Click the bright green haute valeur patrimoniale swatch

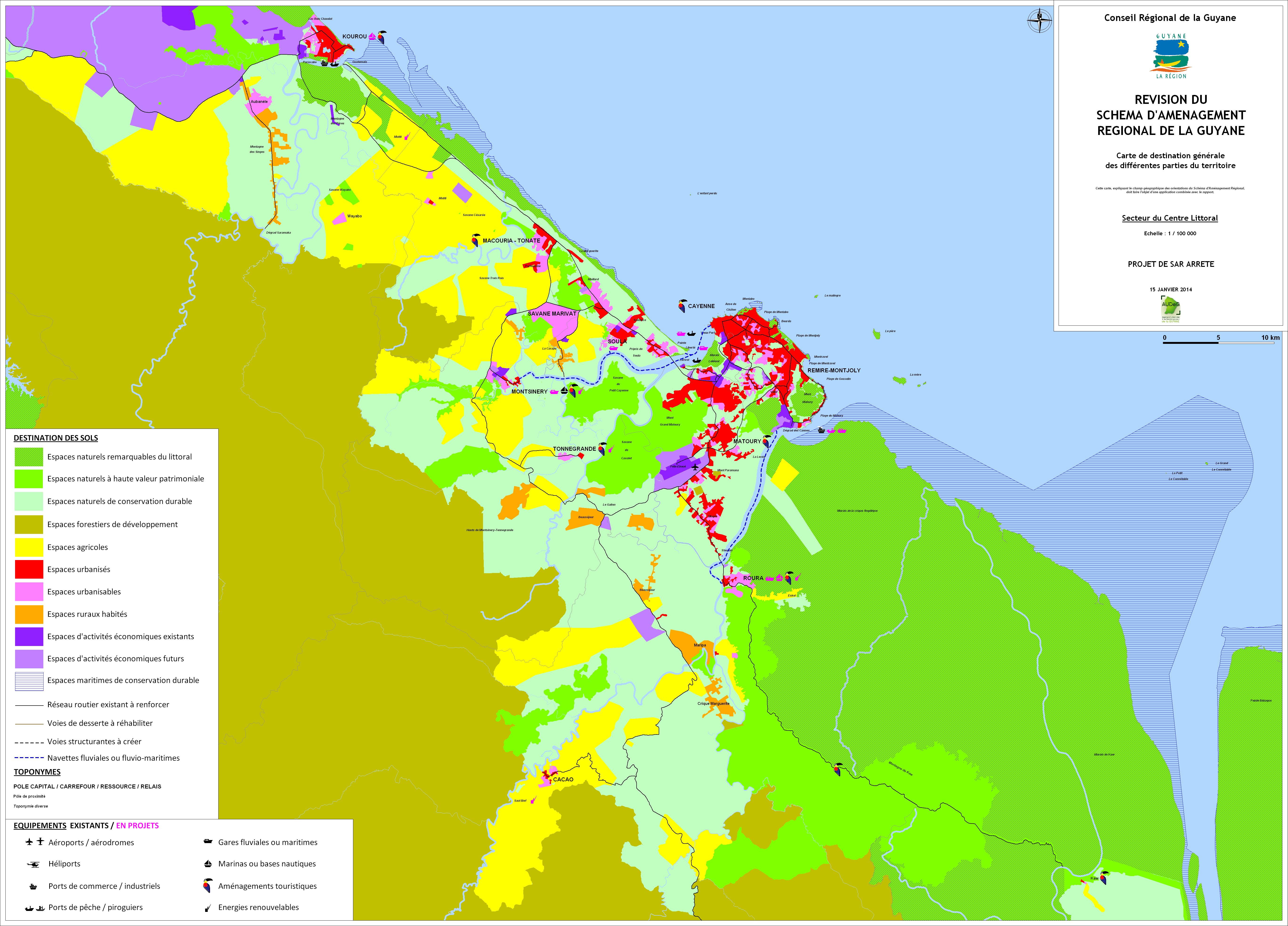[x=29, y=479]
